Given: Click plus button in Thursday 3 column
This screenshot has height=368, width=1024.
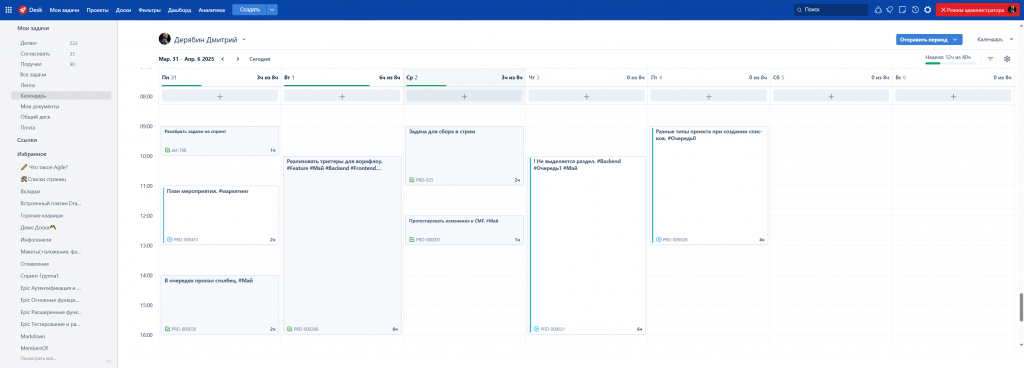Looking at the screenshot, I should (x=586, y=96).
